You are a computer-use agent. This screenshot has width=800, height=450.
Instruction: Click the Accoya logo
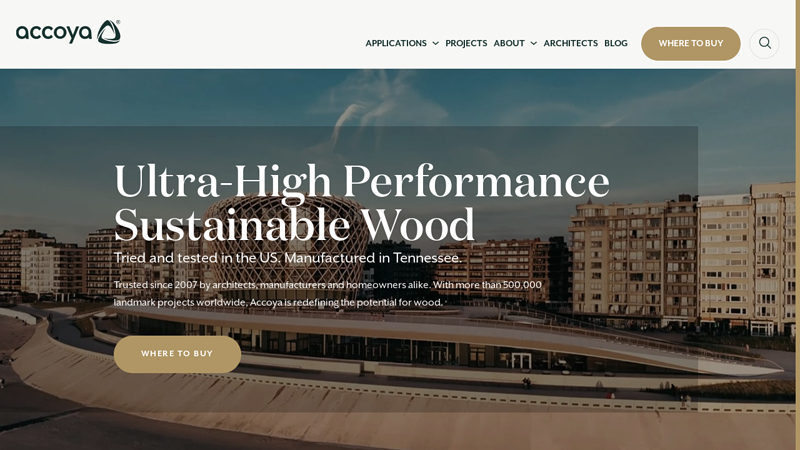[x=68, y=32]
